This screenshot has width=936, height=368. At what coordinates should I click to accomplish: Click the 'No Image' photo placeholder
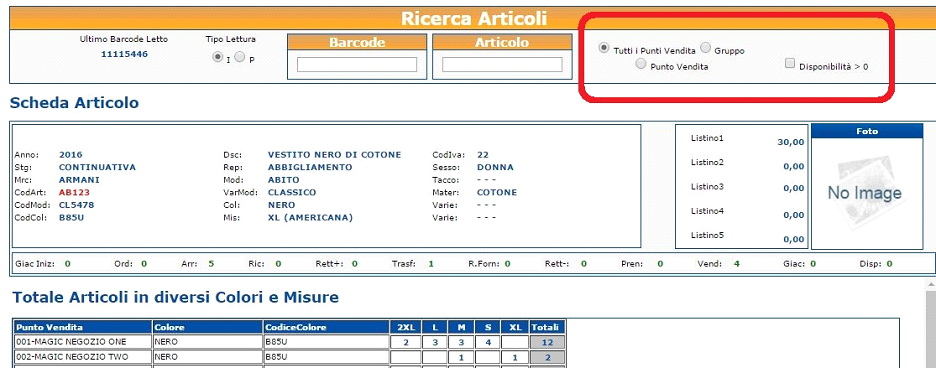click(864, 192)
